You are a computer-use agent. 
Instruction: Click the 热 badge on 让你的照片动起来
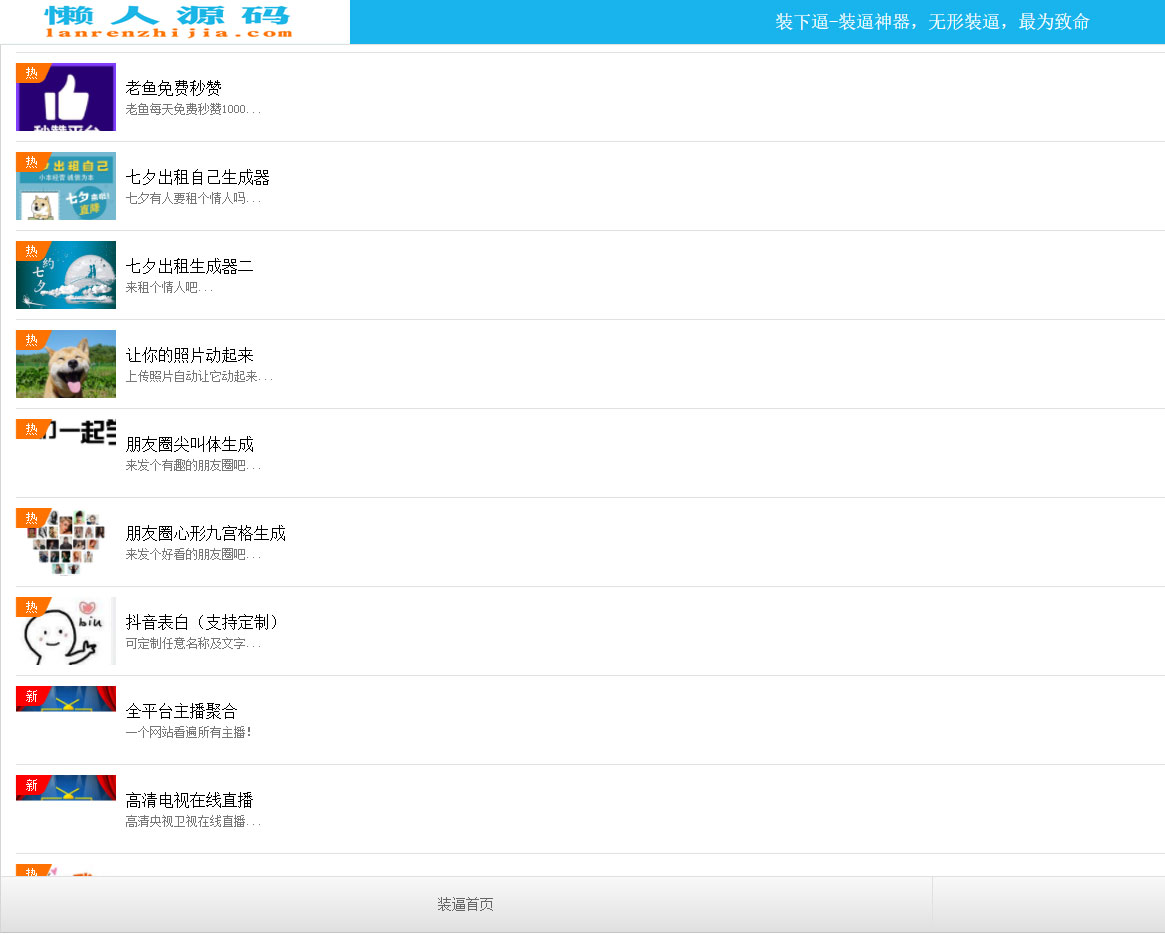[29, 337]
